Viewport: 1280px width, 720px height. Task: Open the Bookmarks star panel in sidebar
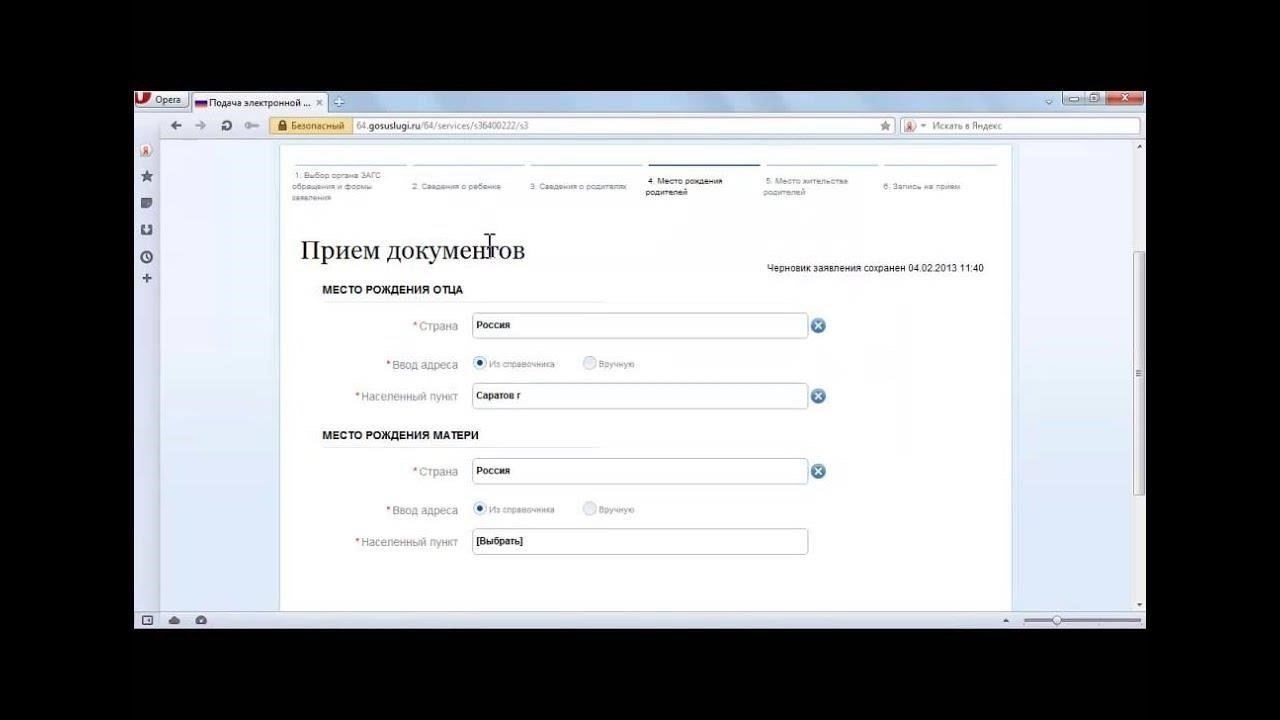146,176
